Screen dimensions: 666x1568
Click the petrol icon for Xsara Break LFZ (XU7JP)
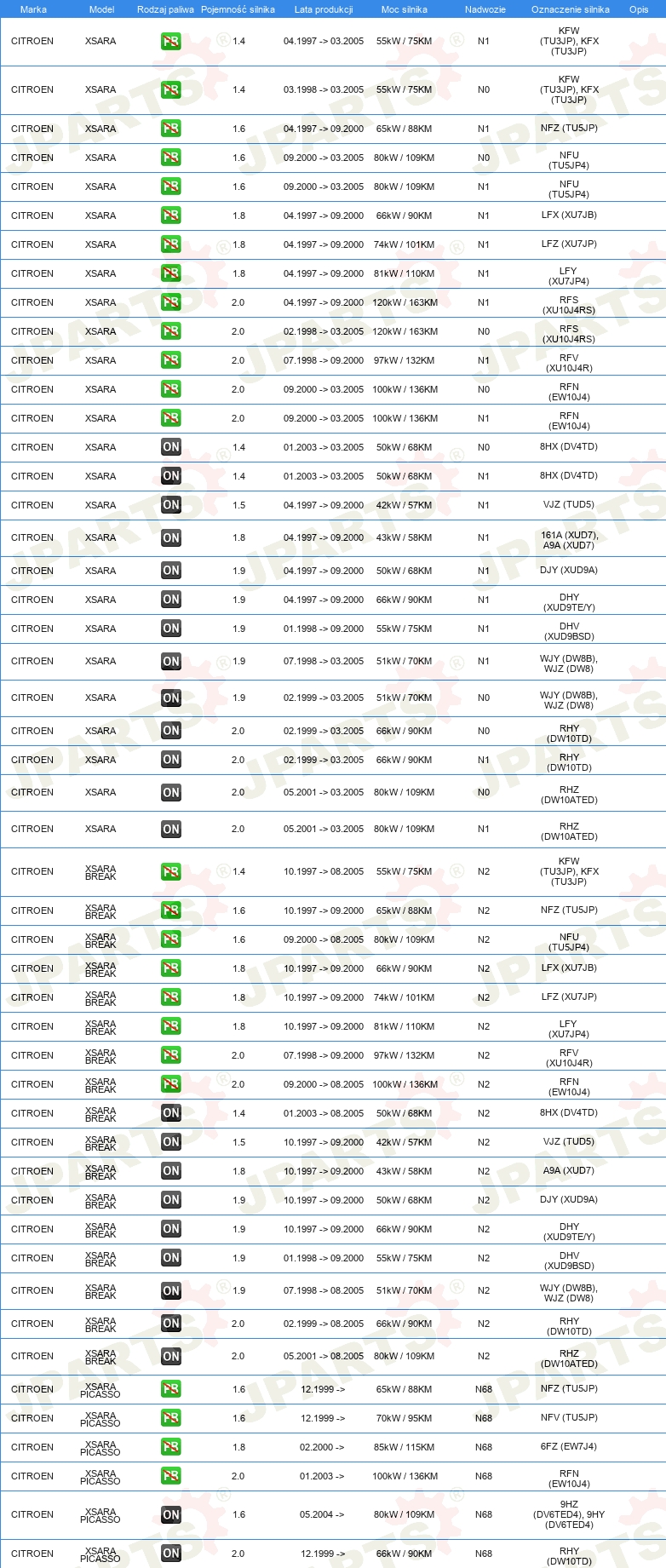coord(171,997)
